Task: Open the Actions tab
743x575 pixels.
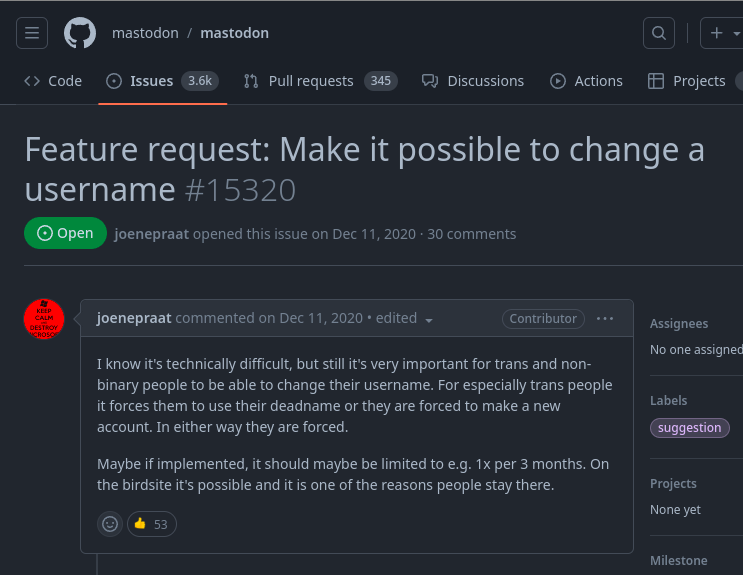Action: (x=587, y=81)
